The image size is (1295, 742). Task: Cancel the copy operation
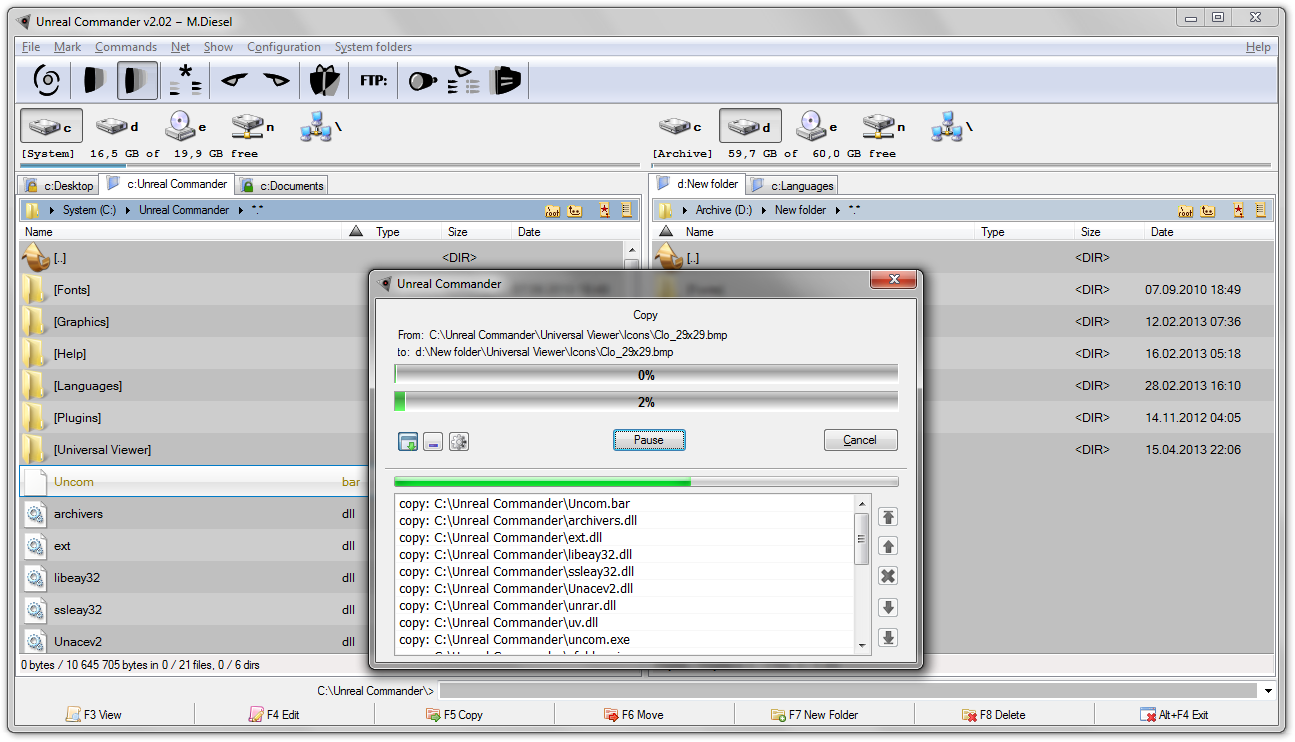point(860,440)
